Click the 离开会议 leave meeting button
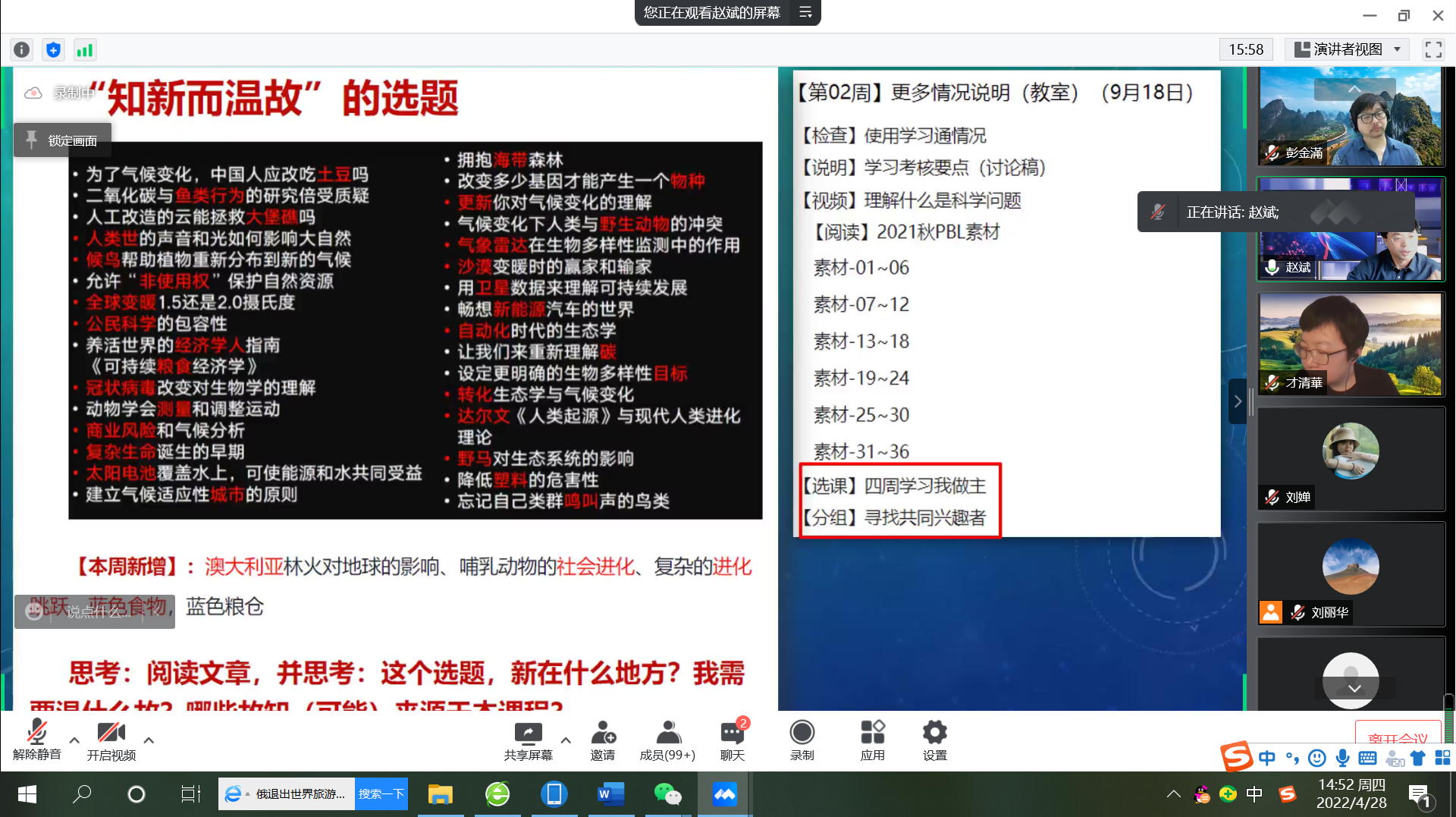The image size is (1456, 817). coord(1398,737)
